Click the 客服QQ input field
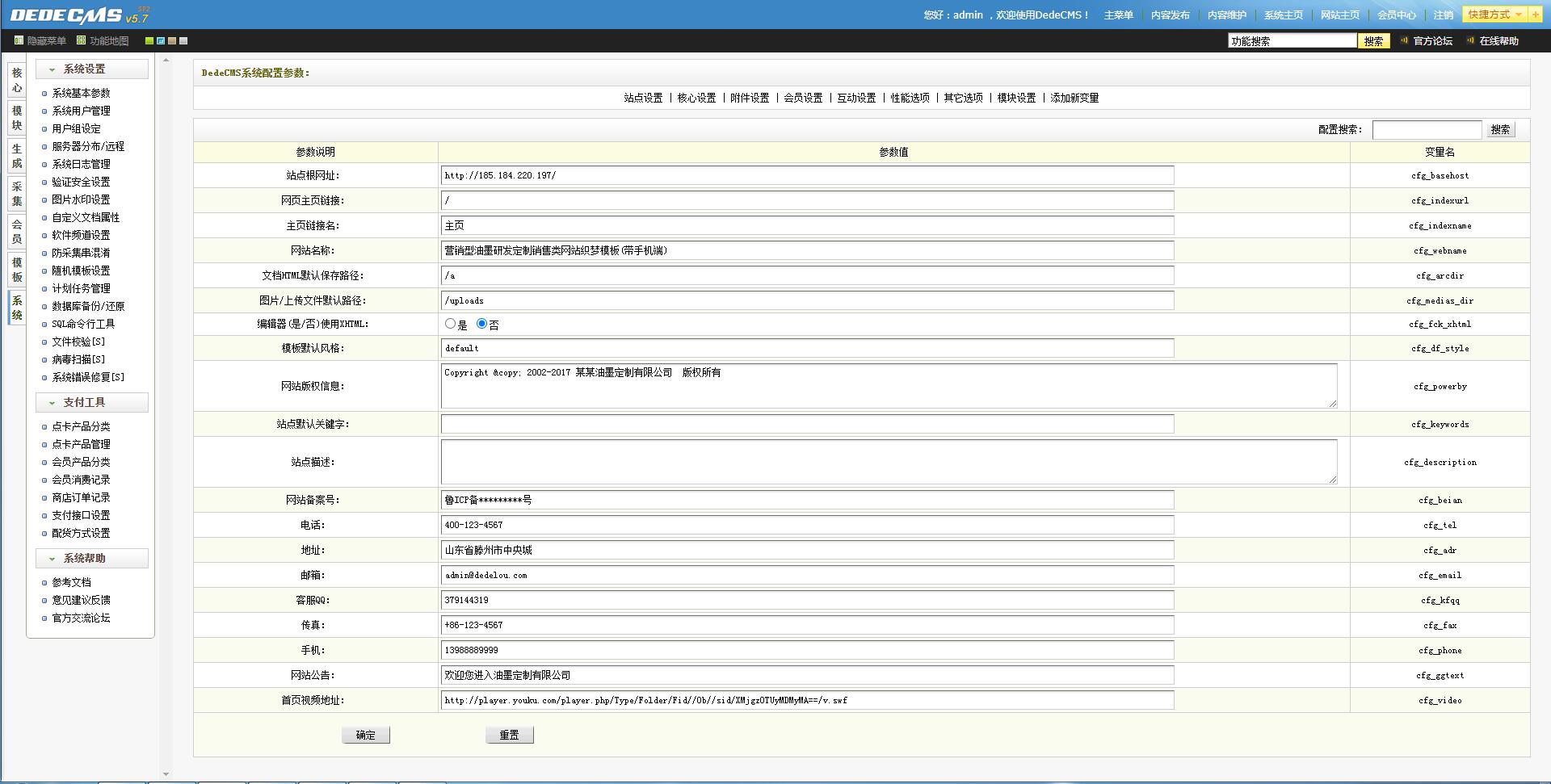The image size is (1551, 784). [807, 600]
